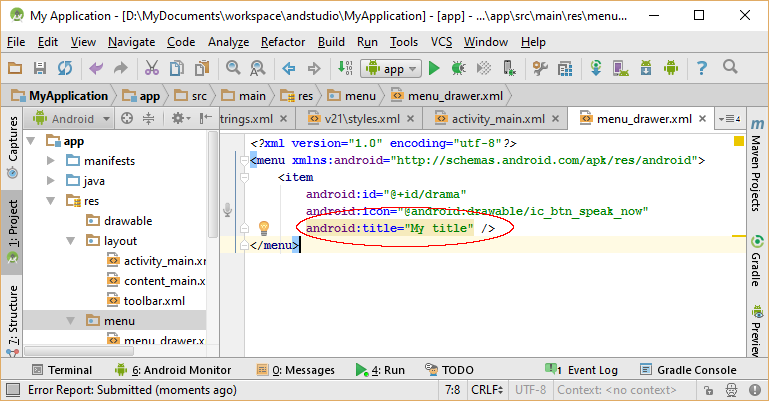Click the Search Everywhere magnifier icon
The image size is (769, 401).
click(x=730, y=67)
